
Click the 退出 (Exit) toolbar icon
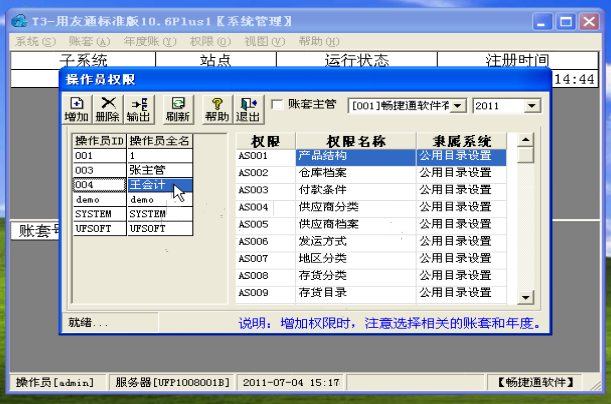[246, 109]
